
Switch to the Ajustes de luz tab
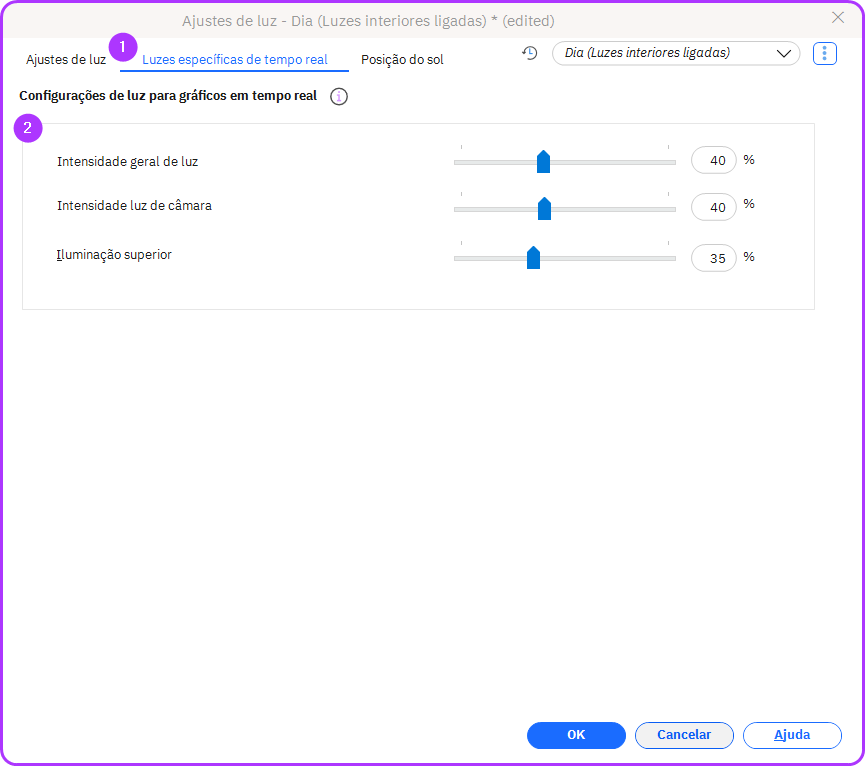point(66,60)
